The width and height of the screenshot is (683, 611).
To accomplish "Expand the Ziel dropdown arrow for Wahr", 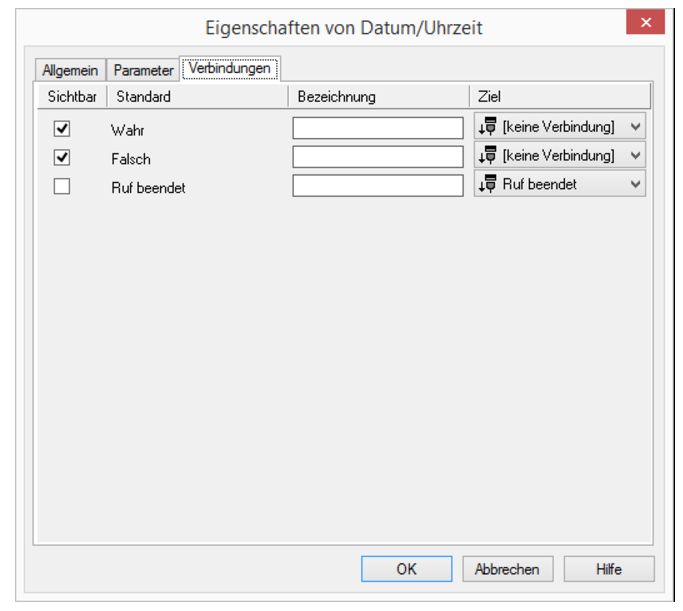I will 635,127.
